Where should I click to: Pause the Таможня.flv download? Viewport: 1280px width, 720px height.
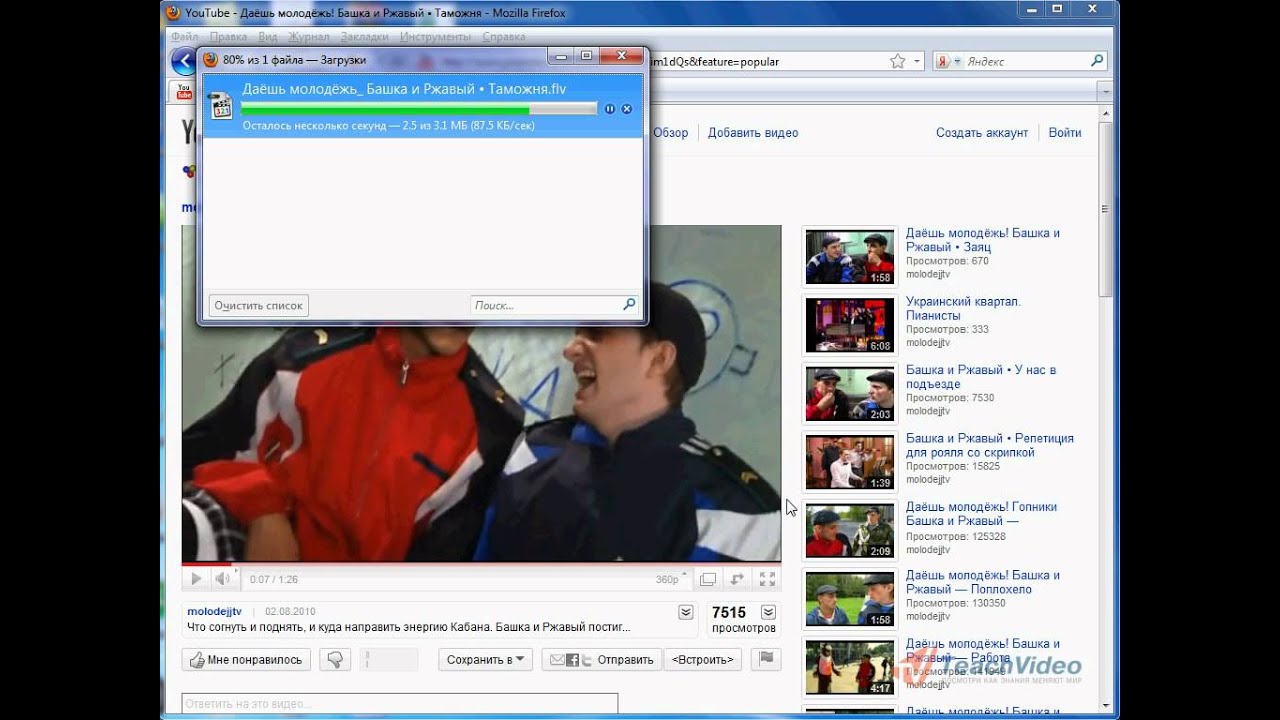coord(610,108)
